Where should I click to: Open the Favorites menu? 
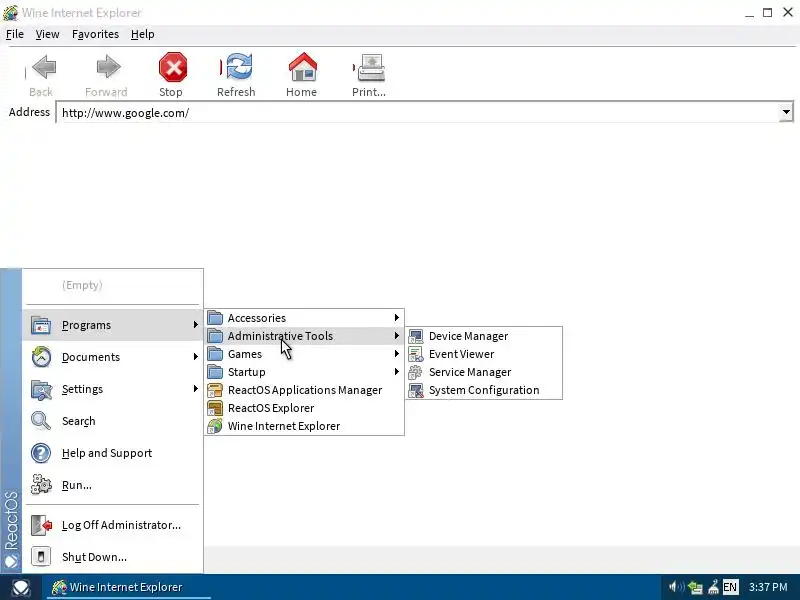coord(95,34)
